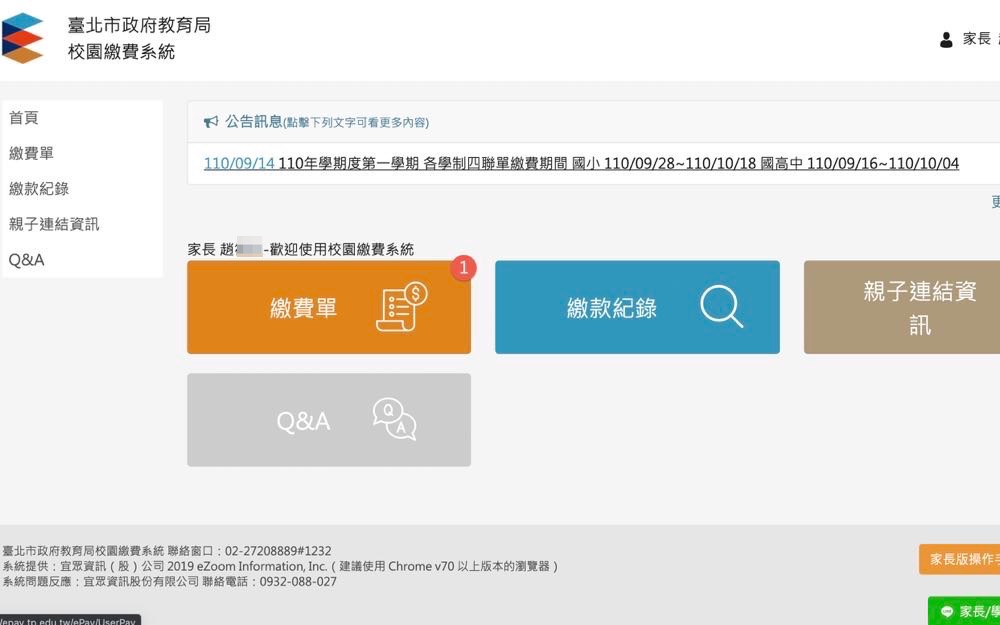Click the user profile icon in header

946,39
